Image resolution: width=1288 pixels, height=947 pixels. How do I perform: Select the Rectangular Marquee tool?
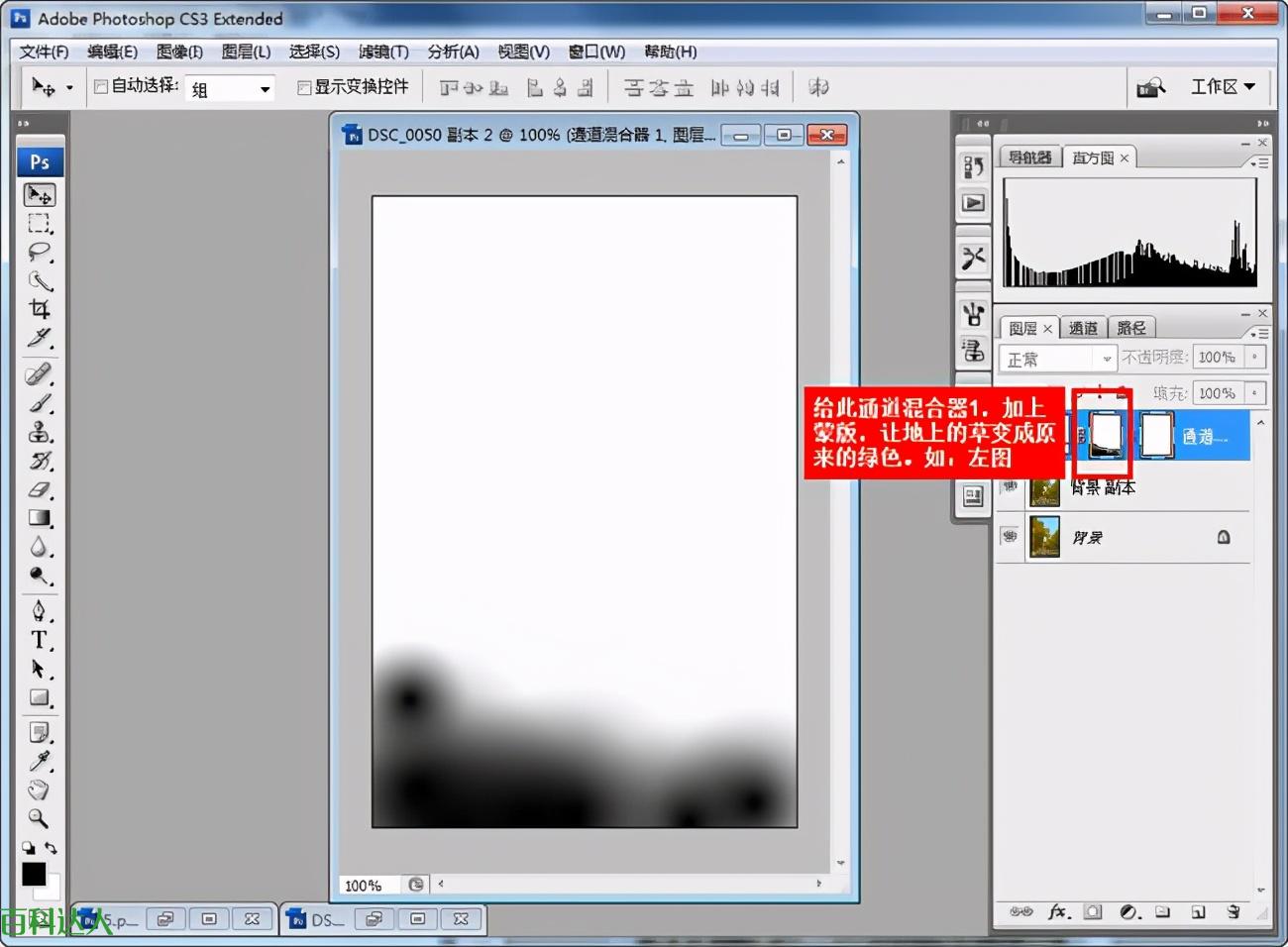[x=40, y=223]
